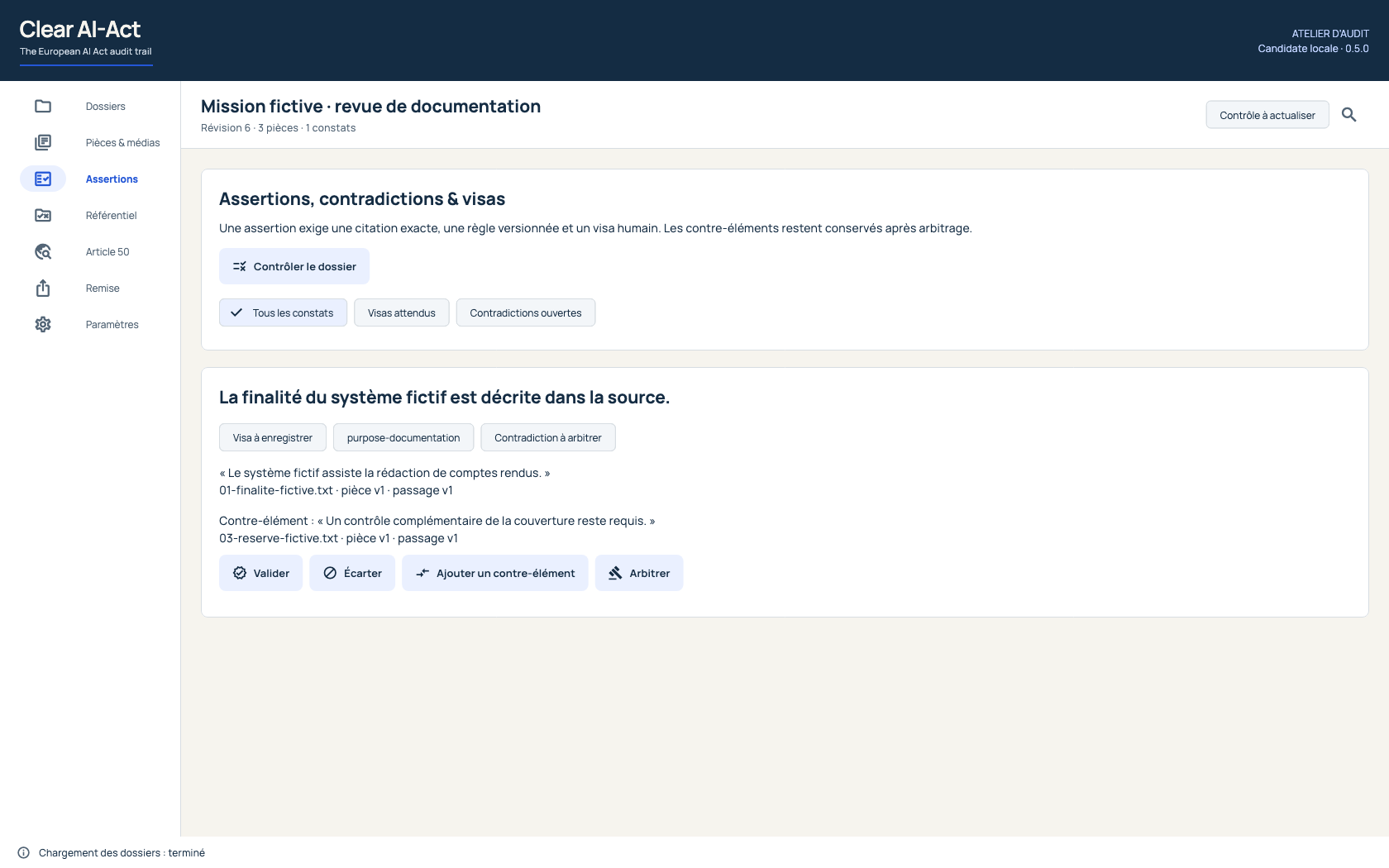Click the Article 50 search-globe icon

point(43,251)
